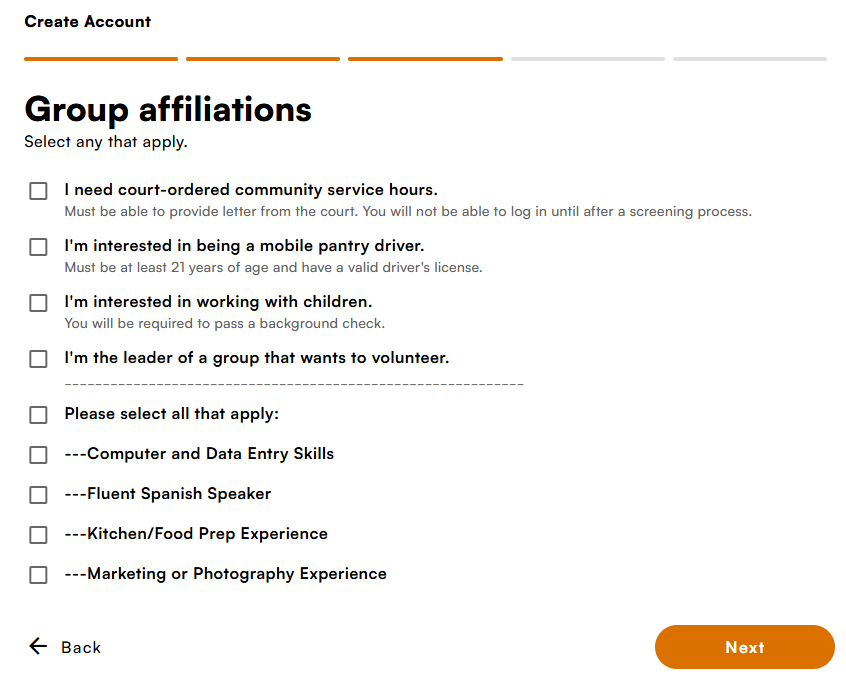Select Kitchen/Food Prep Experience checkbox

[x=38, y=535]
